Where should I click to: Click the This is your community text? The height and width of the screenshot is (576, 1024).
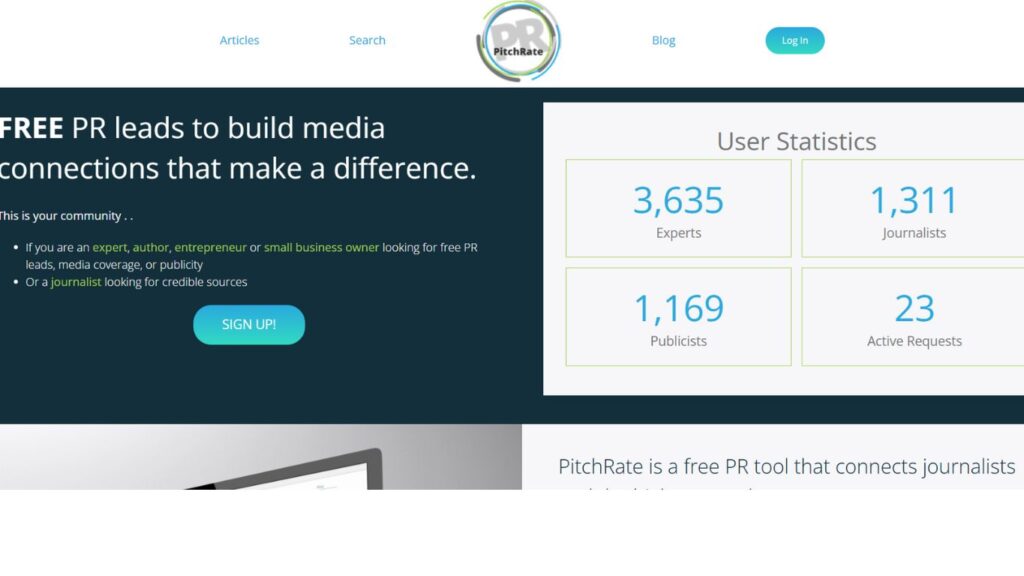pyautogui.click(x=66, y=215)
